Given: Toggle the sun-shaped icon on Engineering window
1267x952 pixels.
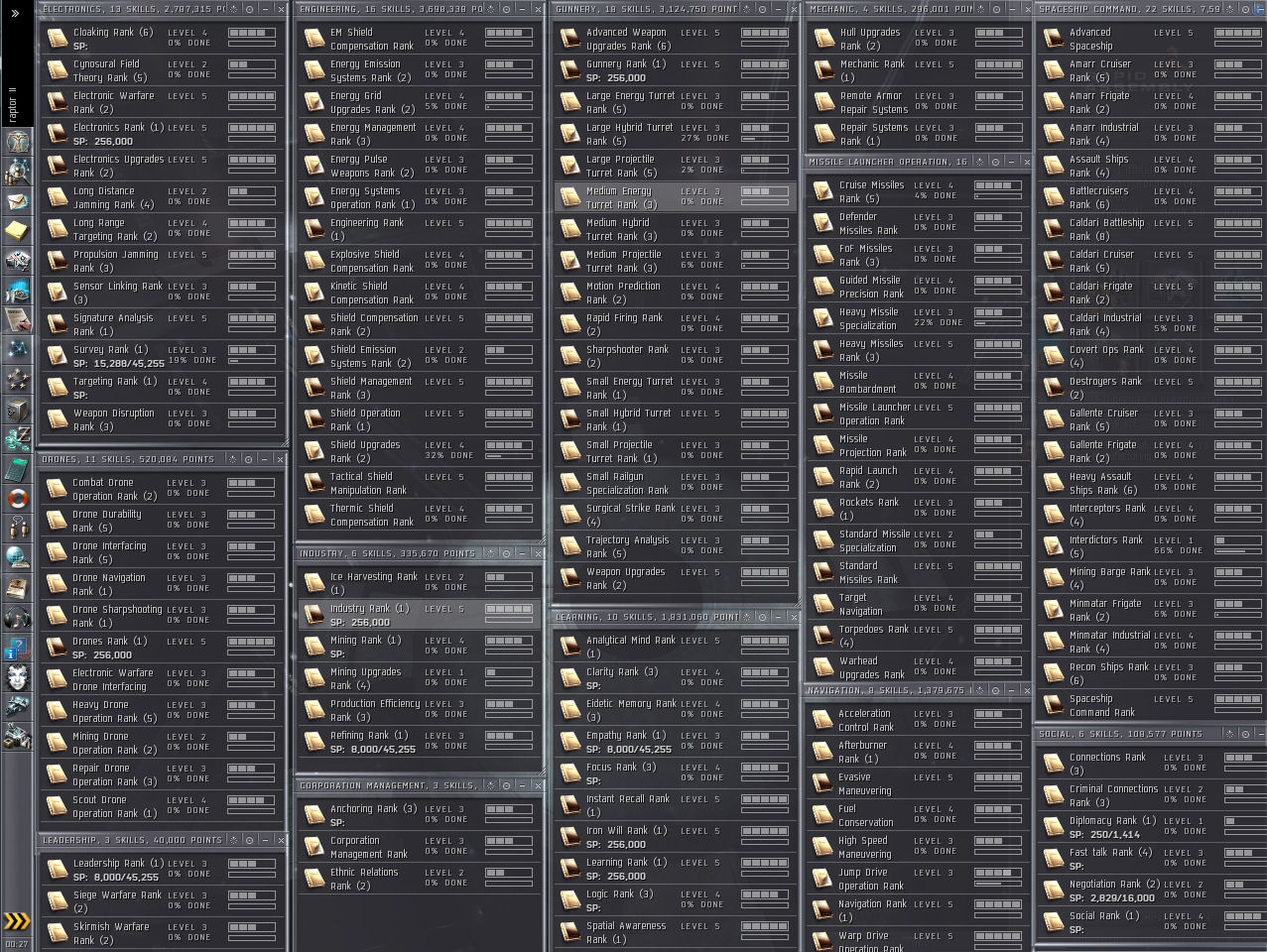Looking at the screenshot, I should pos(490,9).
